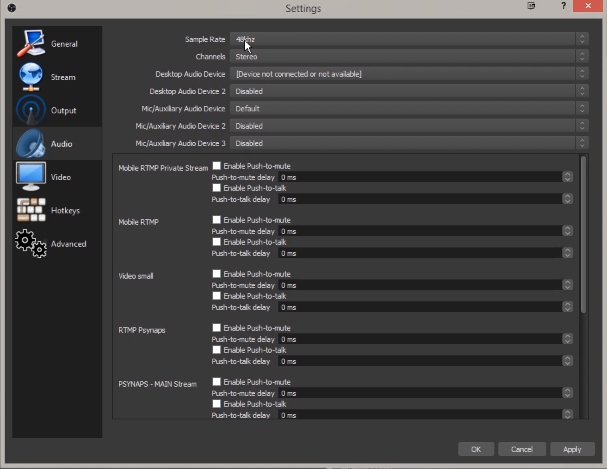Switch to the Advanced settings tab label
Screen dimensions: 607x469
[69, 244]
